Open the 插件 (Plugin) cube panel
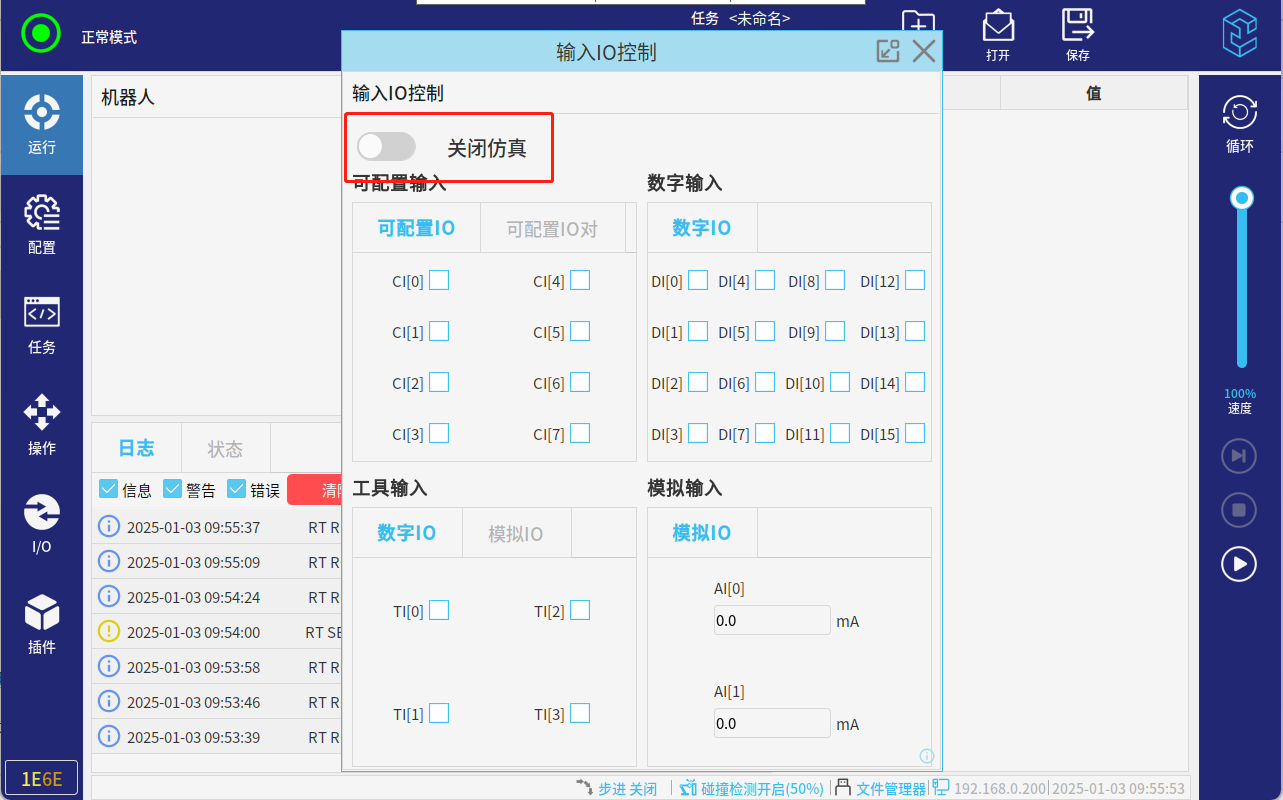This screenshot has height=800, width=1283. pyautogui.click(x=41, y=624)
